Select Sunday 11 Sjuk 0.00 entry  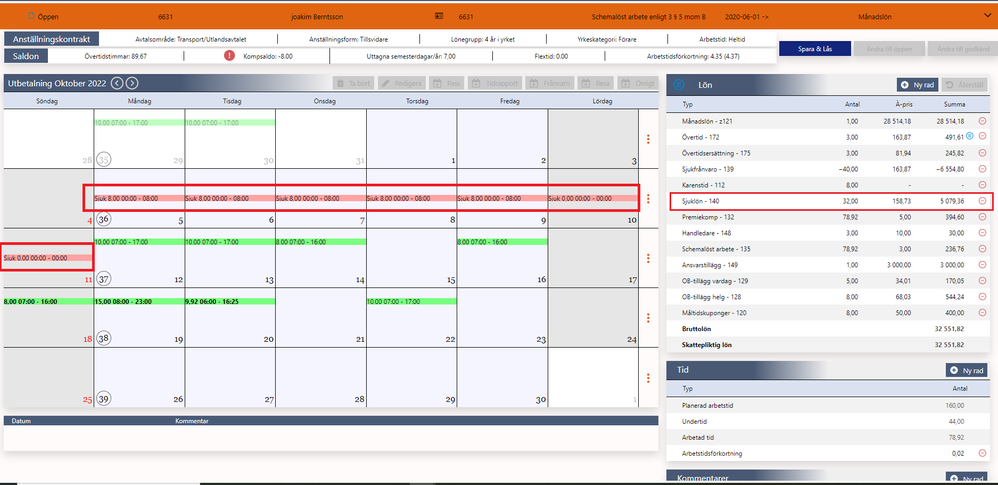point(48,258)
